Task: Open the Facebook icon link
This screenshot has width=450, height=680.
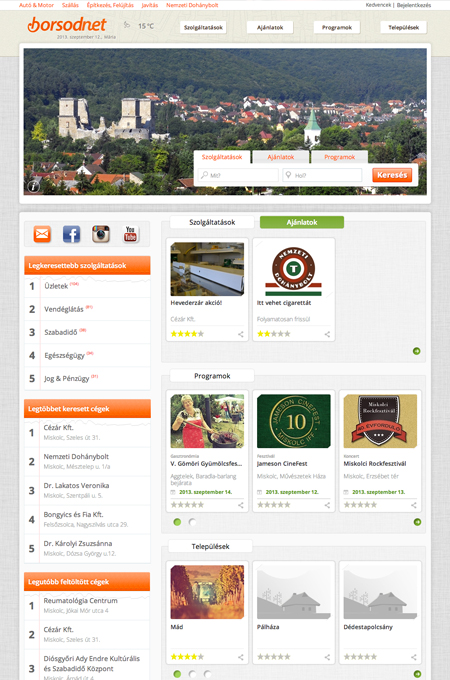Action: pyautogui.click(x=72, y=234)
